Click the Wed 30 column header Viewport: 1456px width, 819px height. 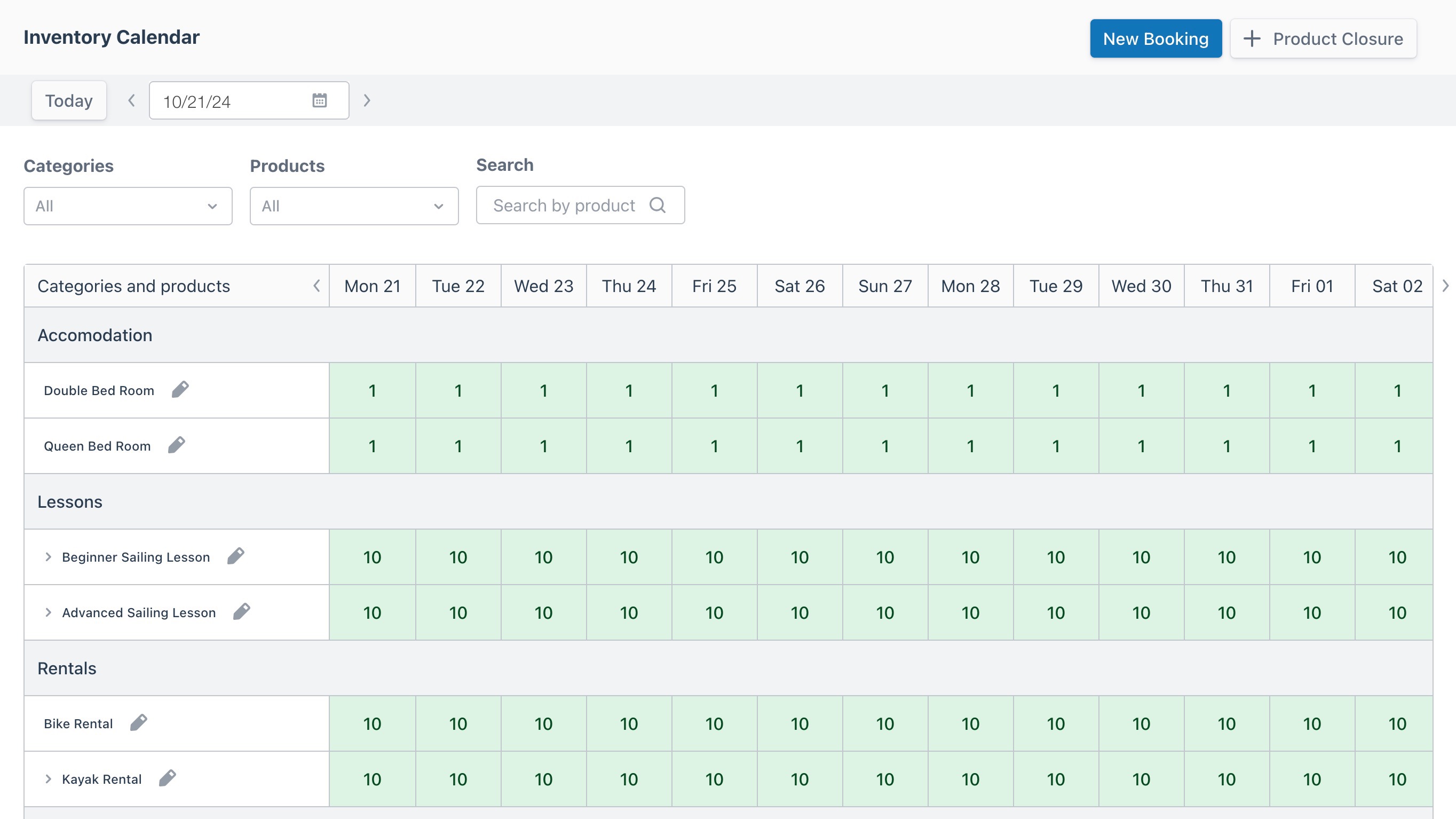tap(1141, 286)
